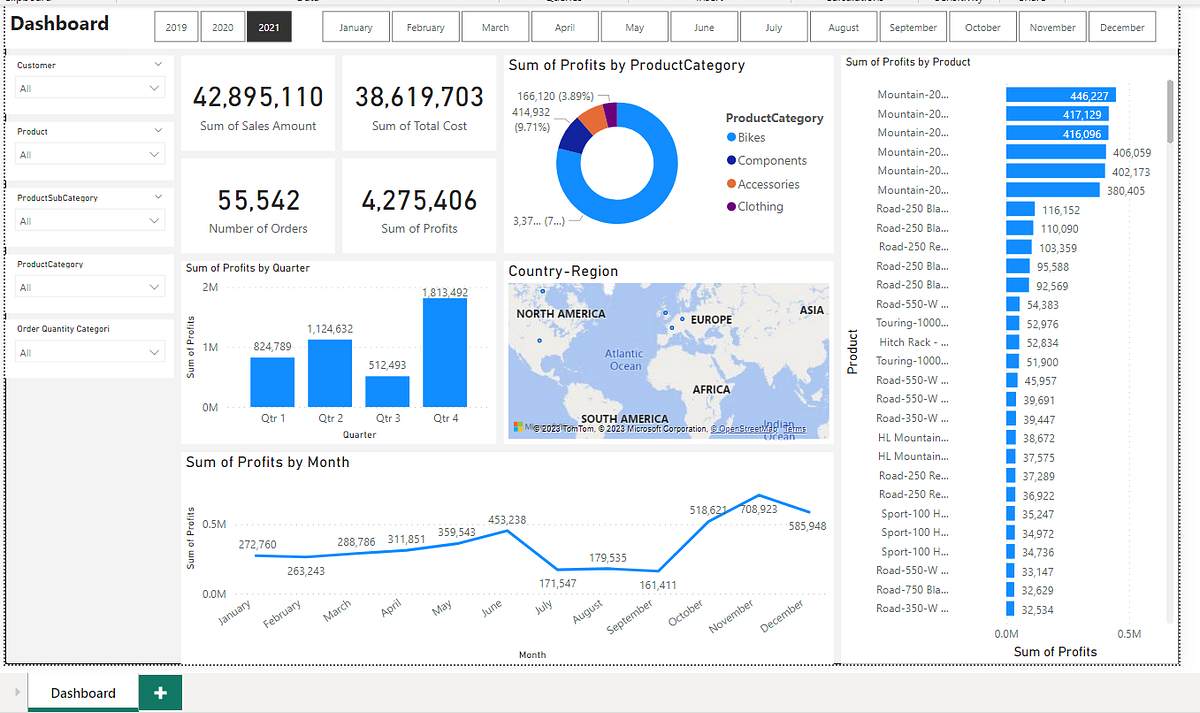Viewport: 1200px width, 713px height.
Task: Open the Terms link on the map
Action: coord(795,429)
